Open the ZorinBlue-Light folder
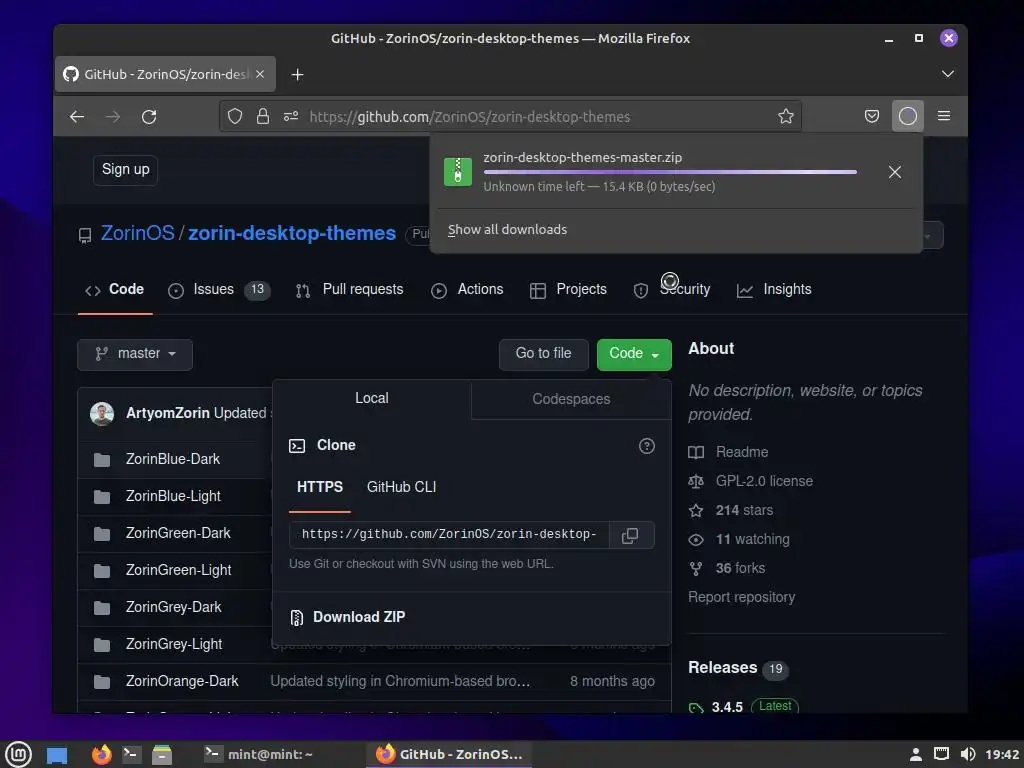Image resolution: width=1024 pixels, height=768 pixels. [x=174, y=496]
